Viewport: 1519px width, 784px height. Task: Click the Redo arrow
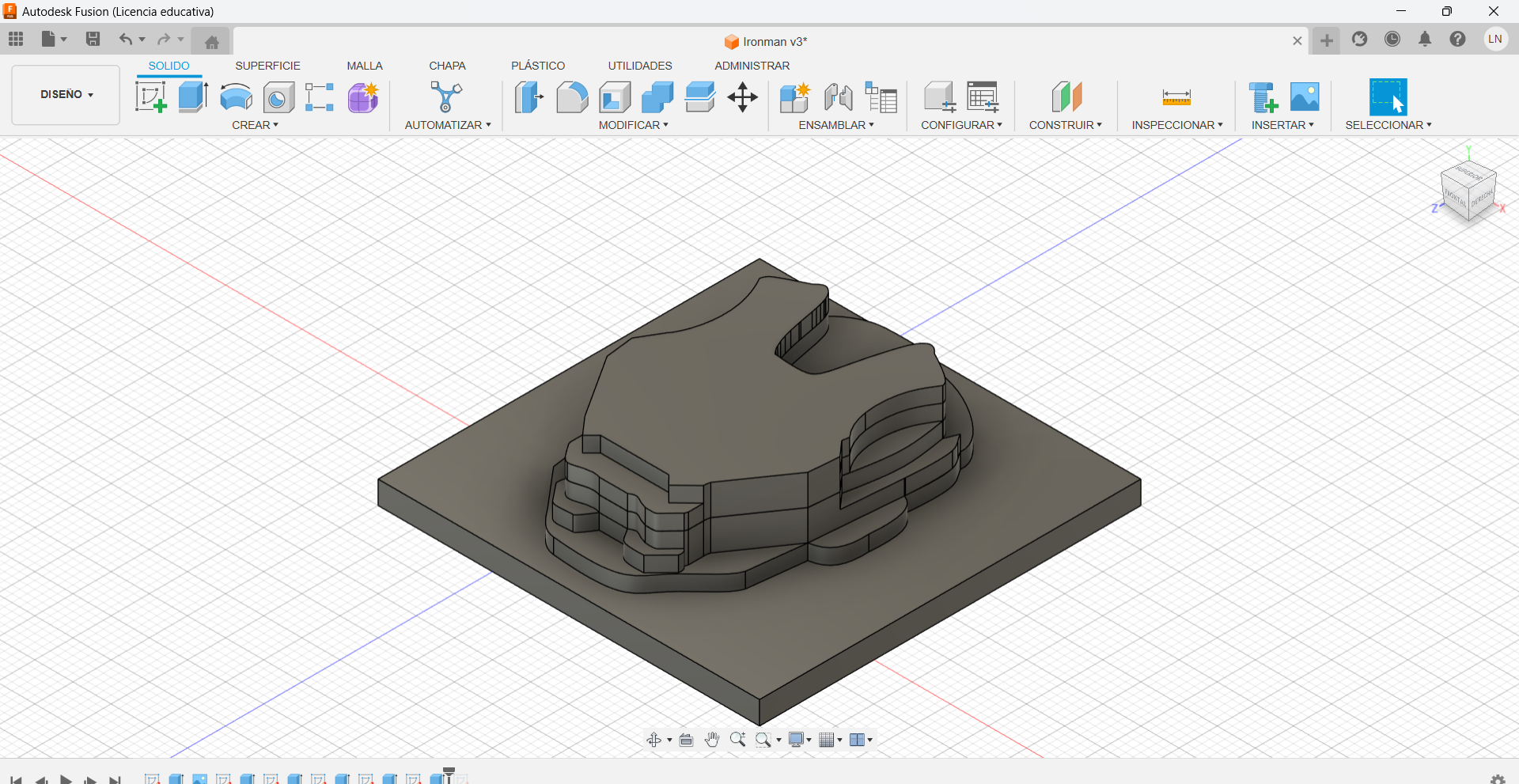click(164, 39)
